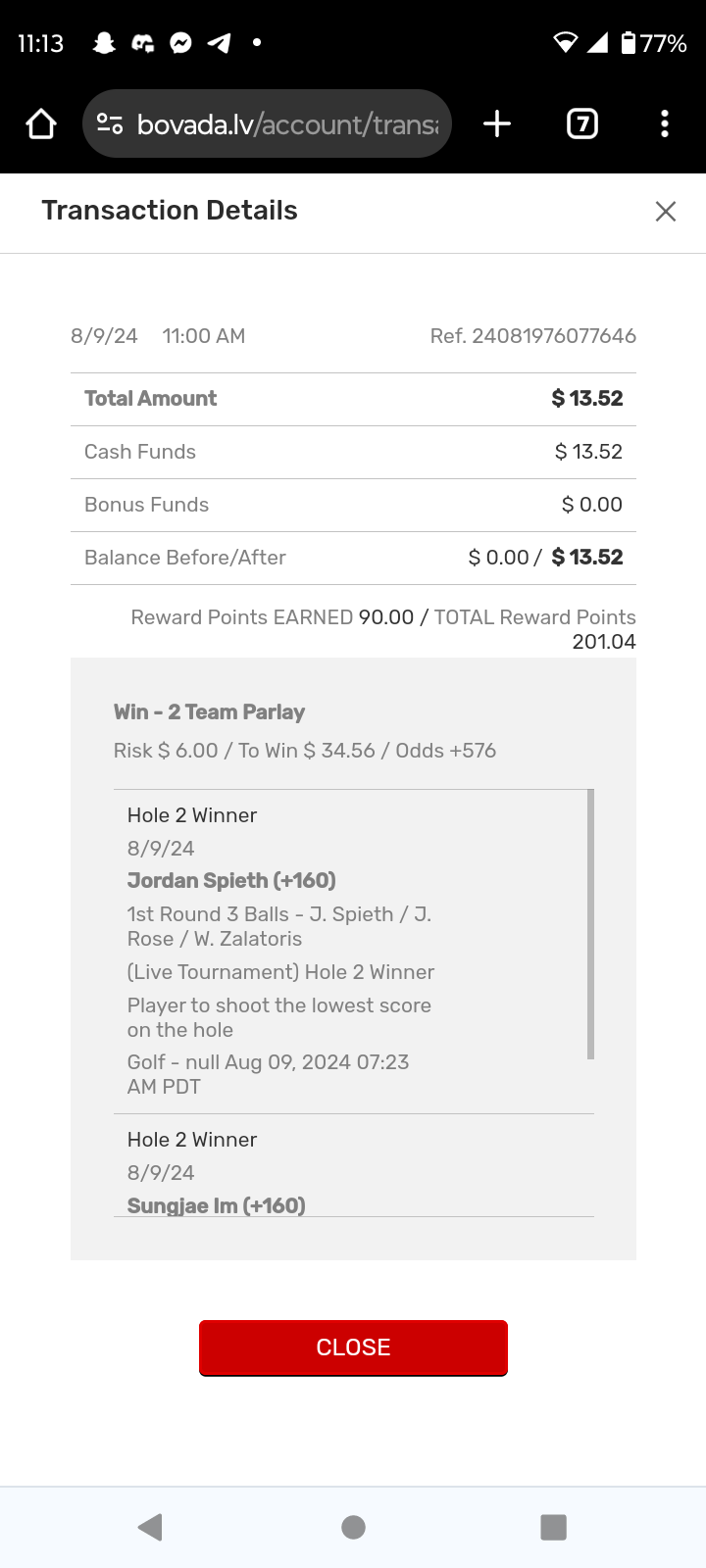
Task: Click the bovada.lv address bar URL
Action: [287, 124]
